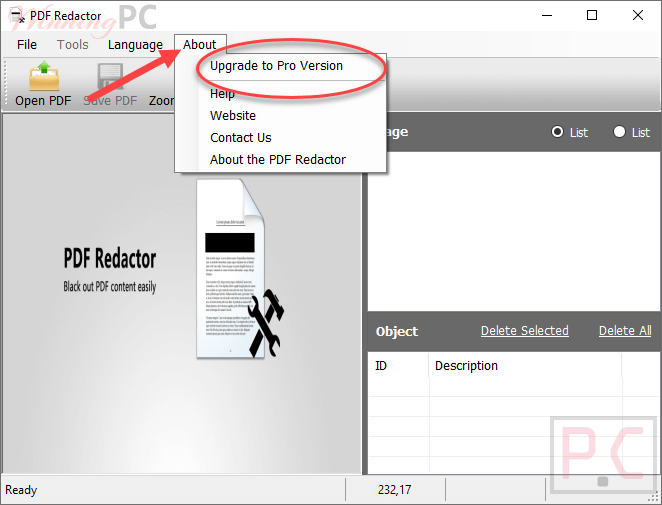Screen dimensions: 662x505
Task: Click the Description column header
Action: [525, 366]
